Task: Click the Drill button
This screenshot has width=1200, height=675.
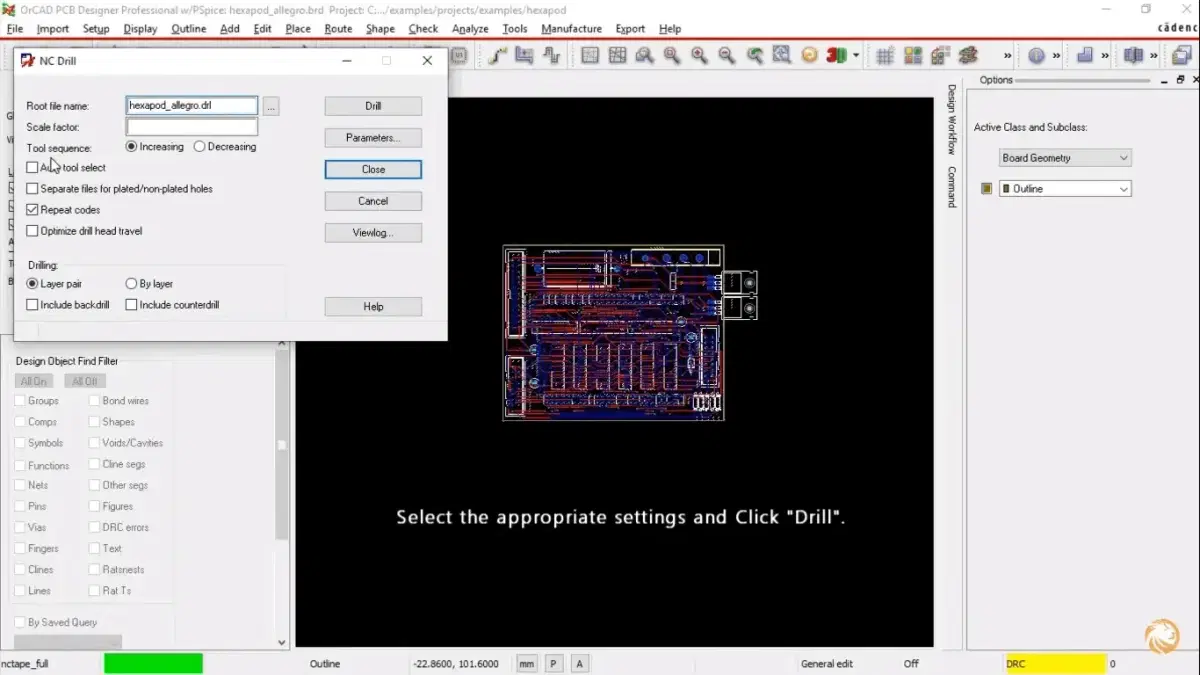Action: tap(373, 106)
